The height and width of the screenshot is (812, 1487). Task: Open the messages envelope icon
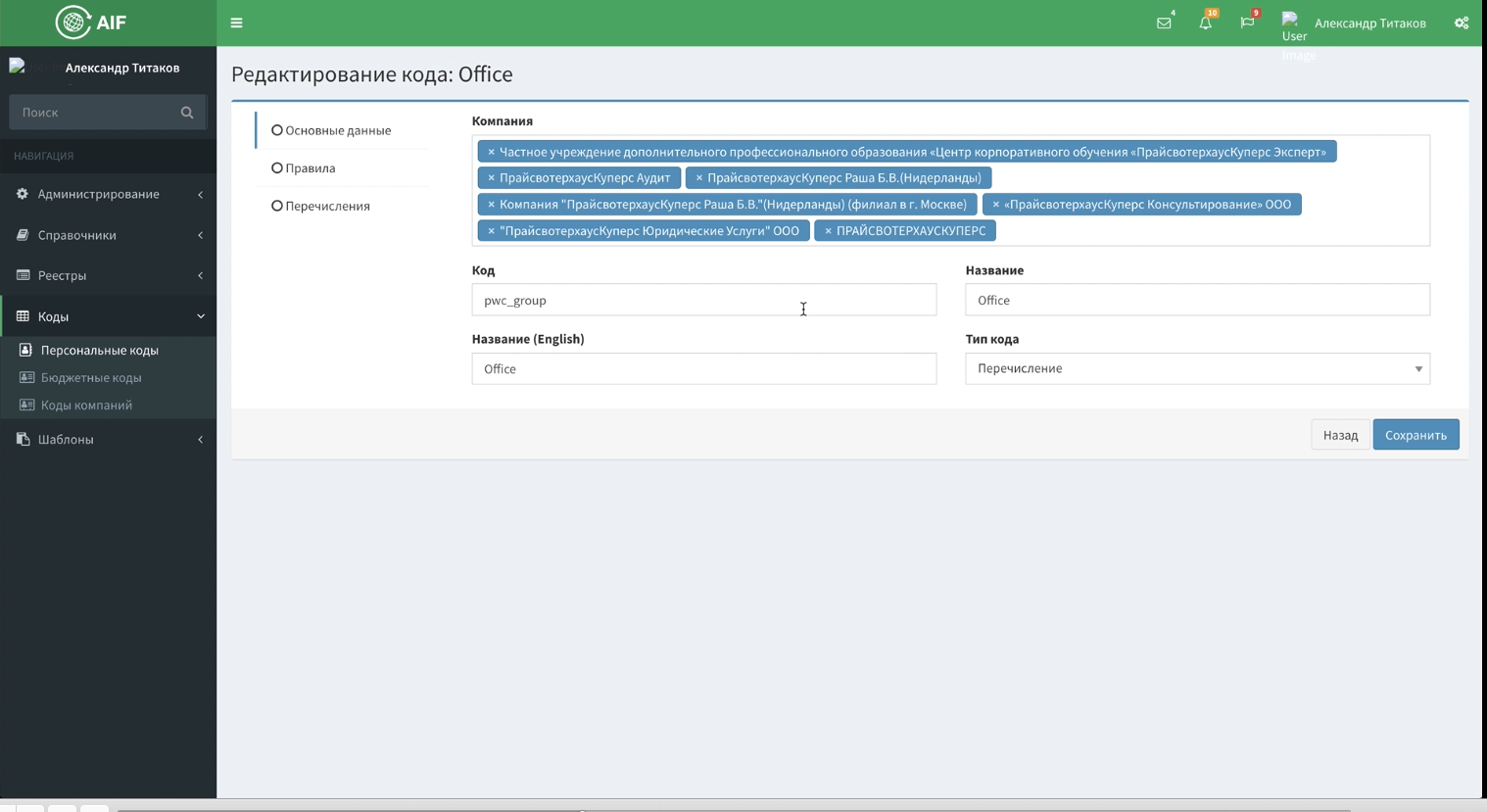pos(1164,23)
